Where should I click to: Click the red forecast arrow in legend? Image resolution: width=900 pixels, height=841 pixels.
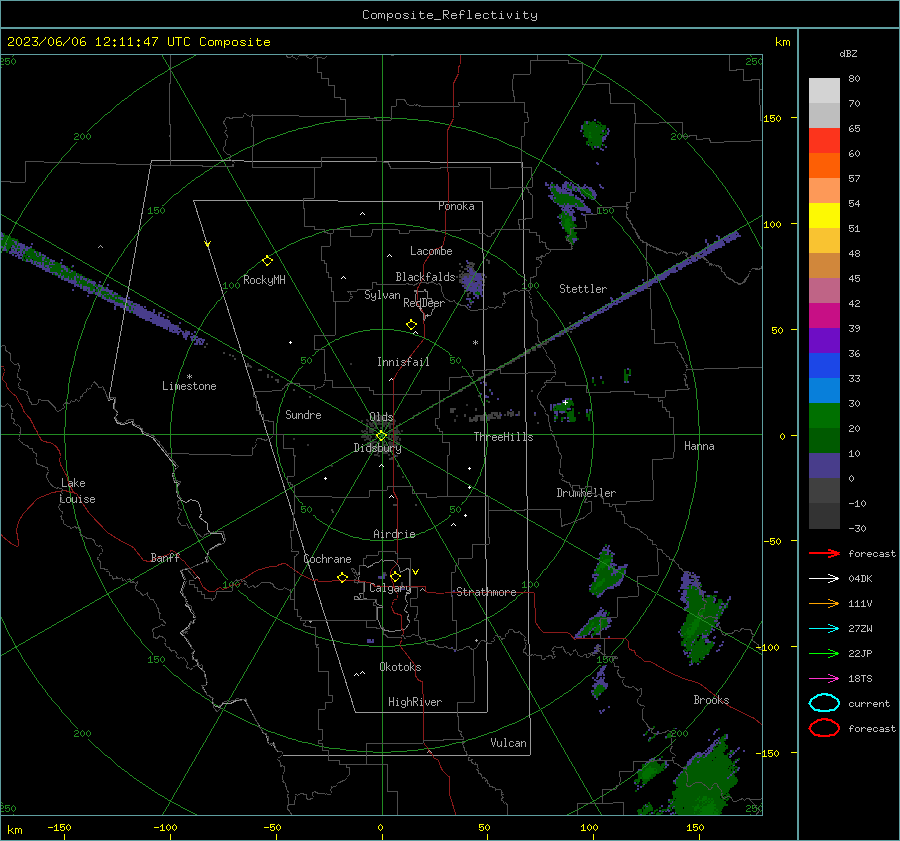coord(824,553)
